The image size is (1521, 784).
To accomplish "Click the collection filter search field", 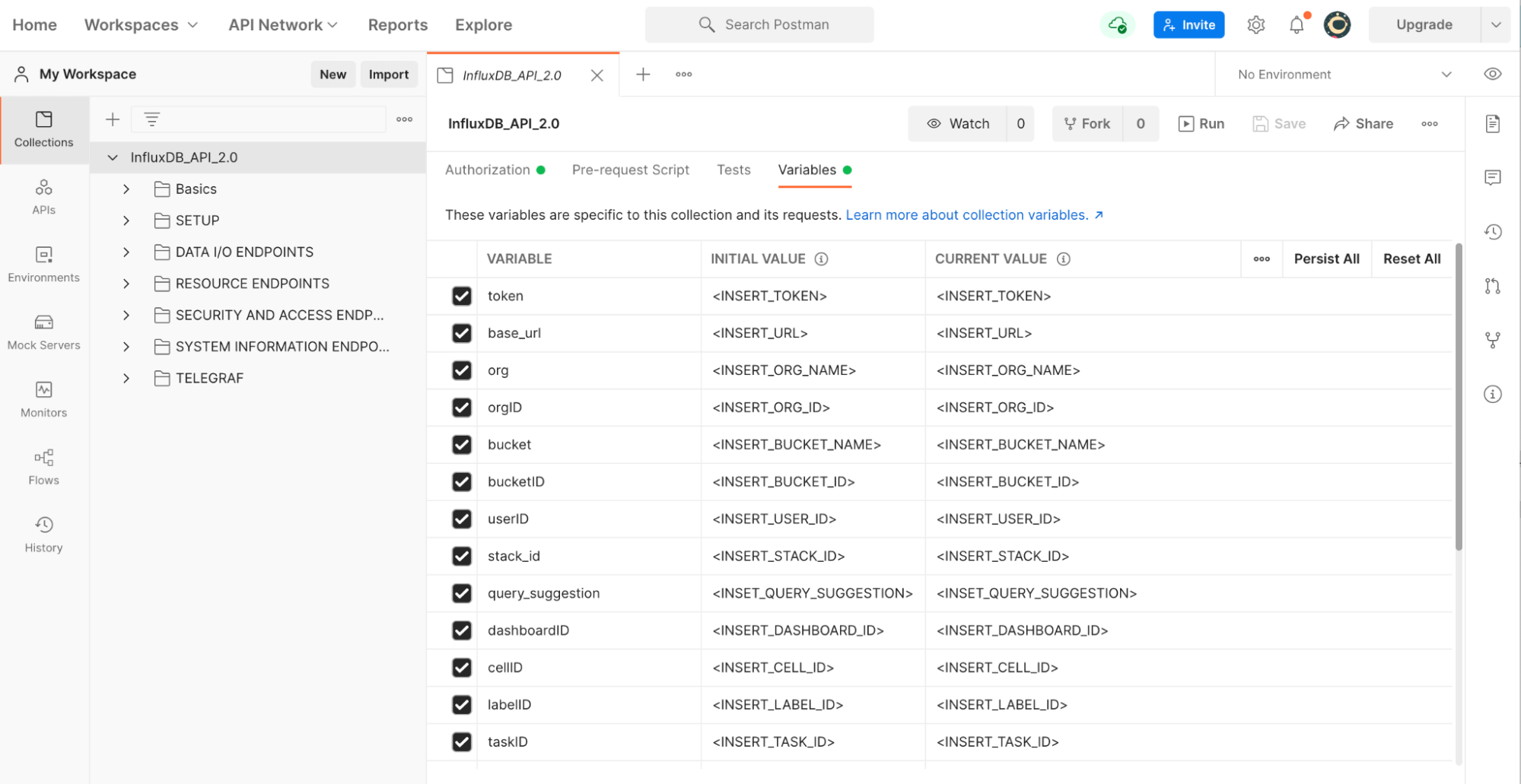I will tap(259, 119).
